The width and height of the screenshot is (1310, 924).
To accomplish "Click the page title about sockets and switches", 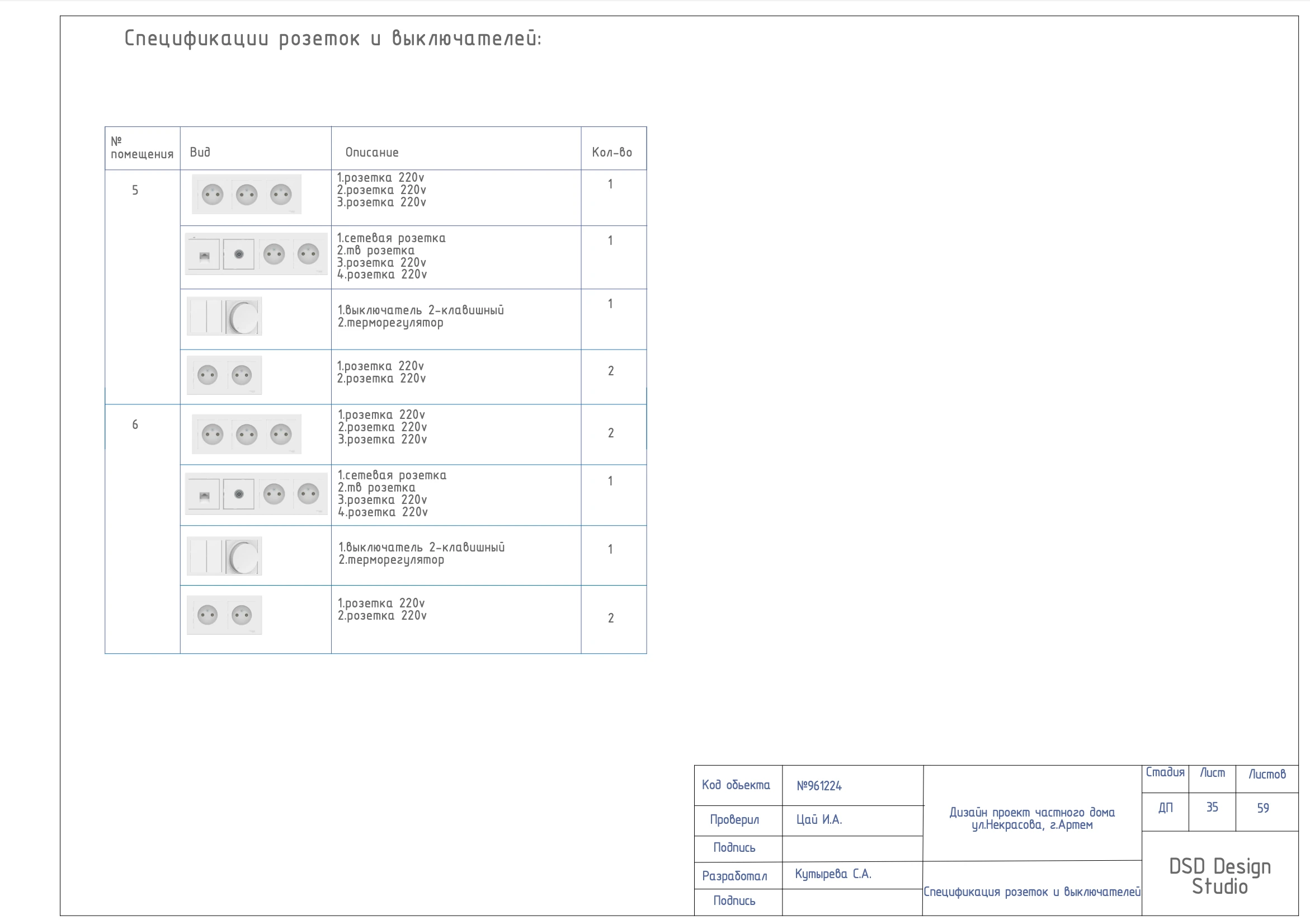I will click(333, 39).
